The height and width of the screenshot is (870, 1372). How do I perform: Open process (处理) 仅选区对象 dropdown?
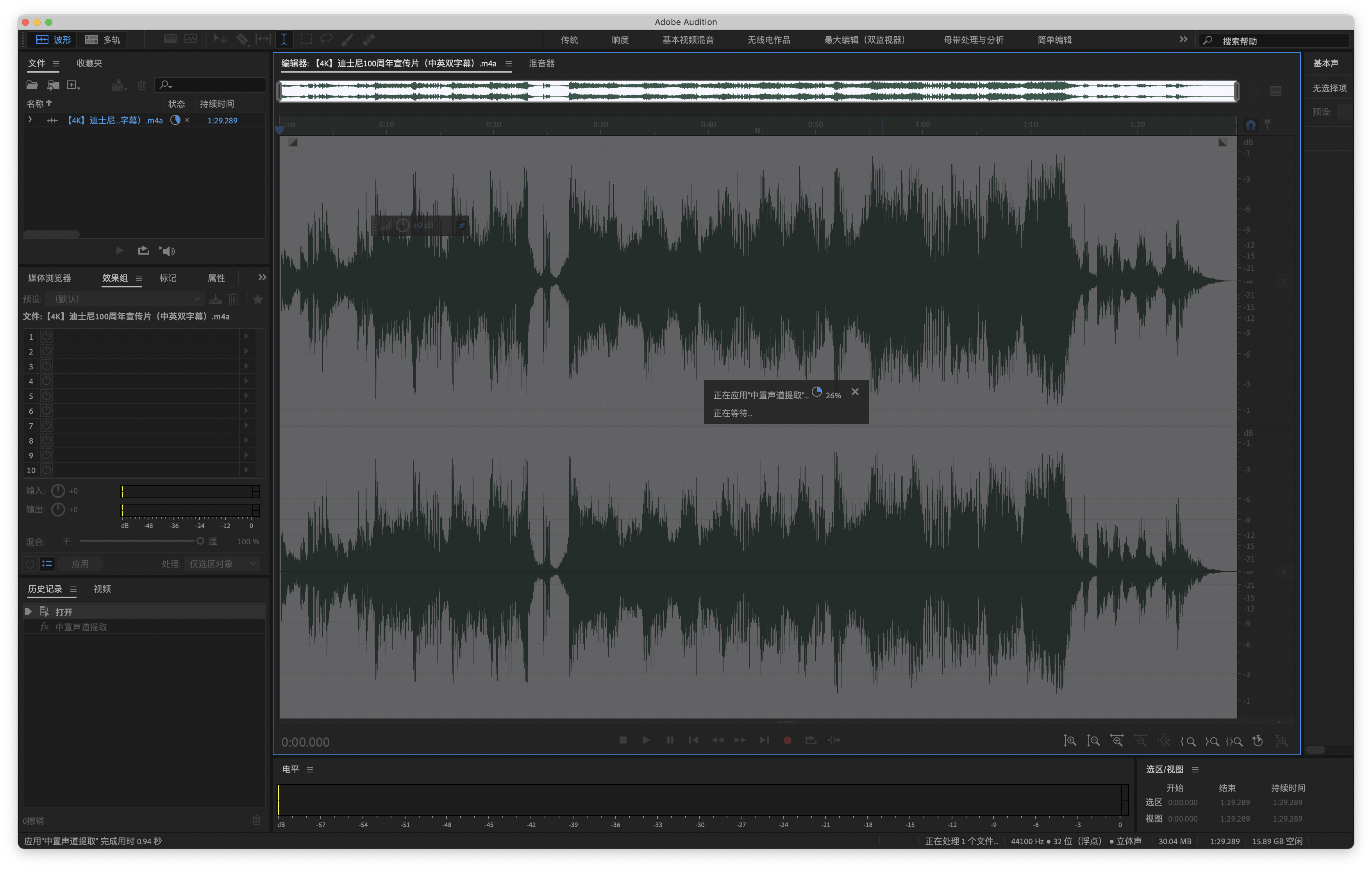point(222,564)
